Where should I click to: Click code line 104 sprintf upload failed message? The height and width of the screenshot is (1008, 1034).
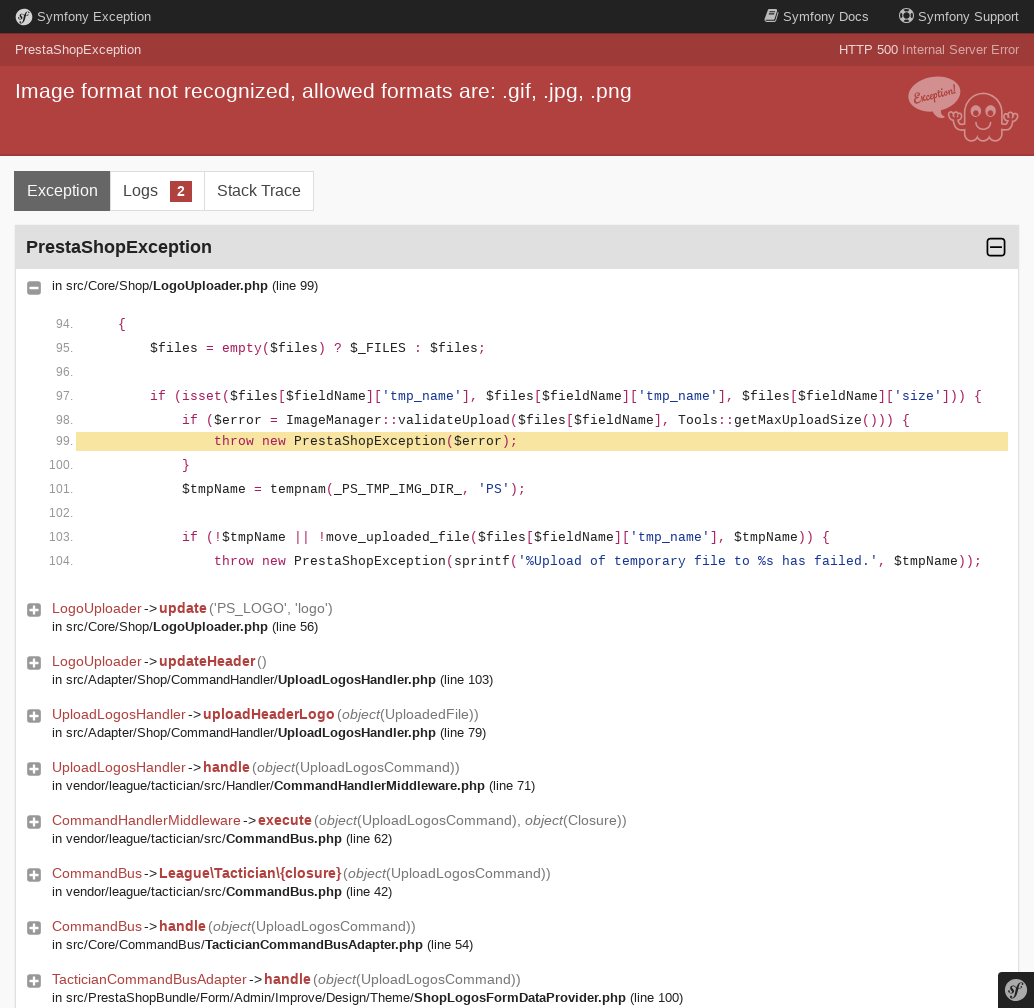(x=597, y=561)
